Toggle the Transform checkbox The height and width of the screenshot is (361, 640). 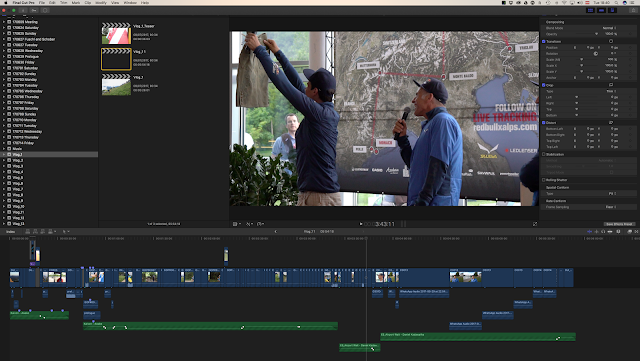click(544, 42)
